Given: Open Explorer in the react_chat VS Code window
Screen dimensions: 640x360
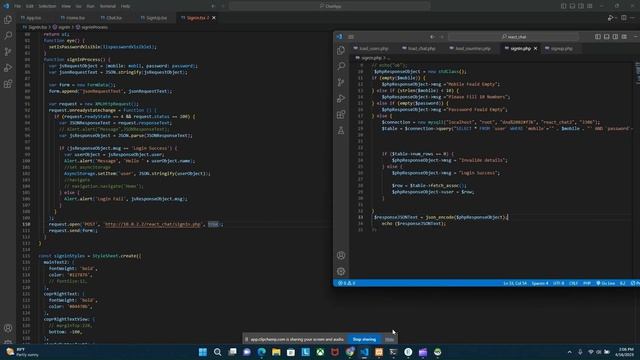Looking at the screenshot, I should pyautogui.click(x=341, y=50).
